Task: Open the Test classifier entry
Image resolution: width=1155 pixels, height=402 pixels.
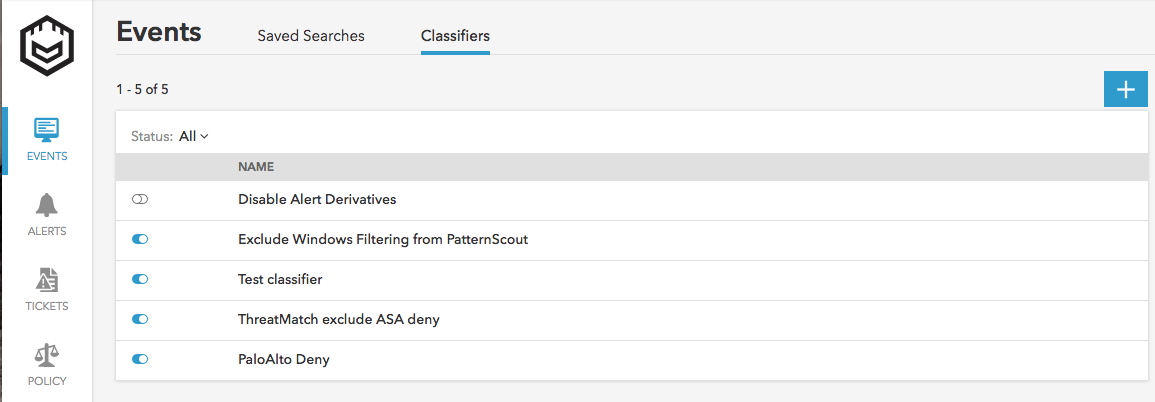Action: tap(280, 280)
